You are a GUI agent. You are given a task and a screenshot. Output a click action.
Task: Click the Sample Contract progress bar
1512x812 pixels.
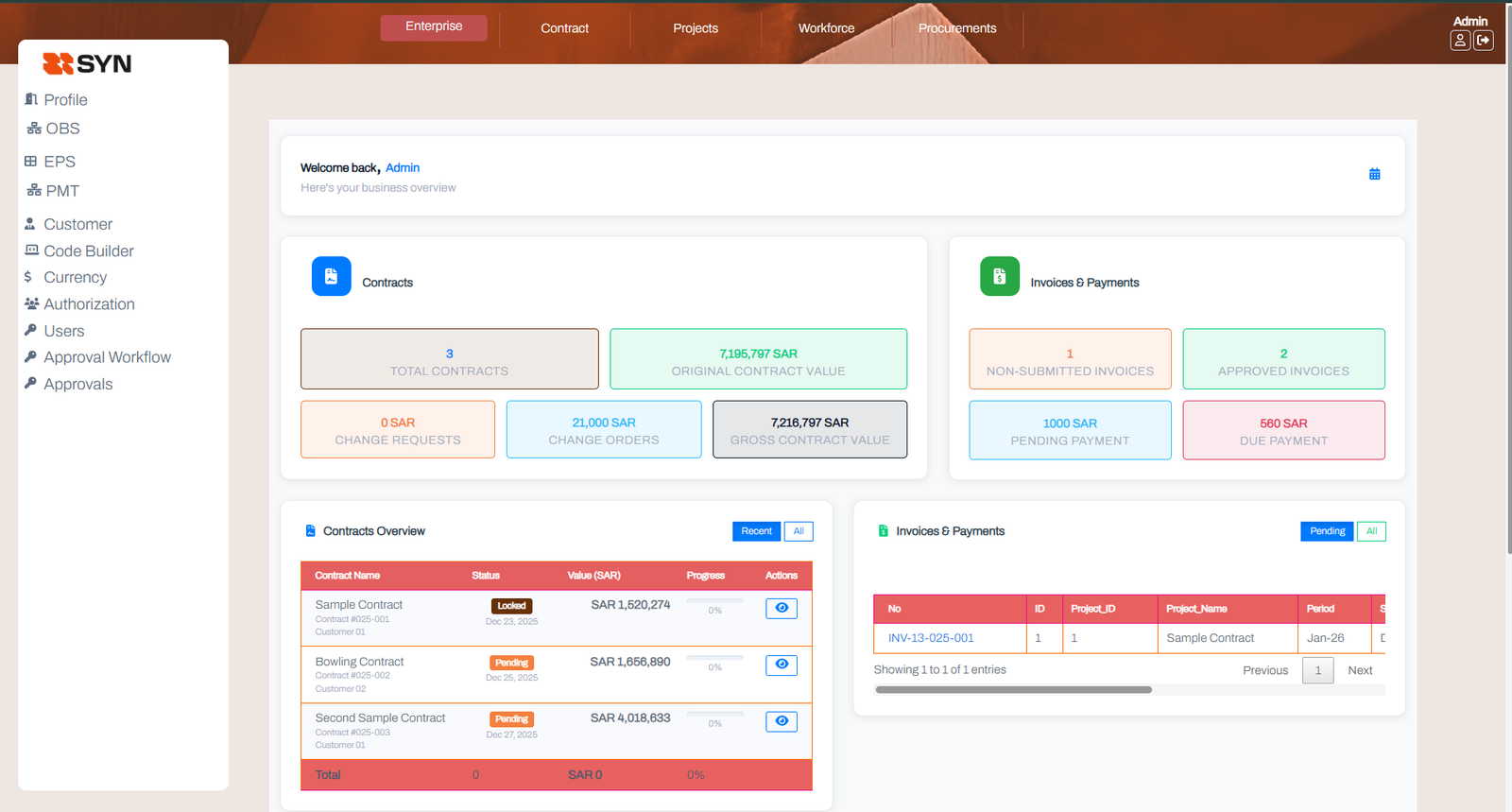(714, 600)
